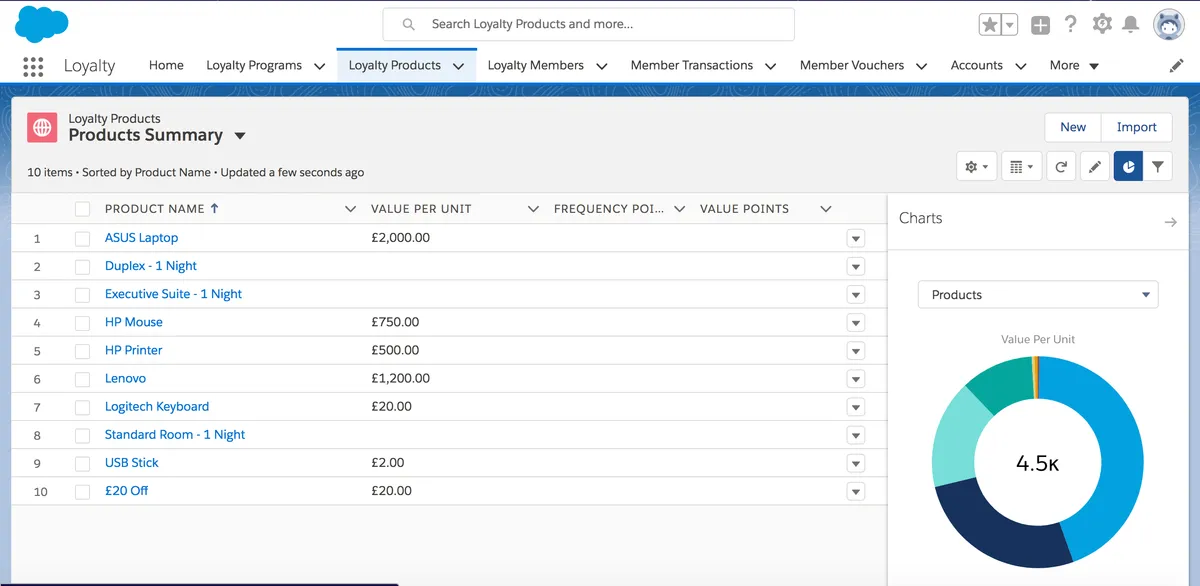The height and width of the screenshot is (586, 1200).
Task: Toggle the Charts pie icon button
Action: [1128, 167]
